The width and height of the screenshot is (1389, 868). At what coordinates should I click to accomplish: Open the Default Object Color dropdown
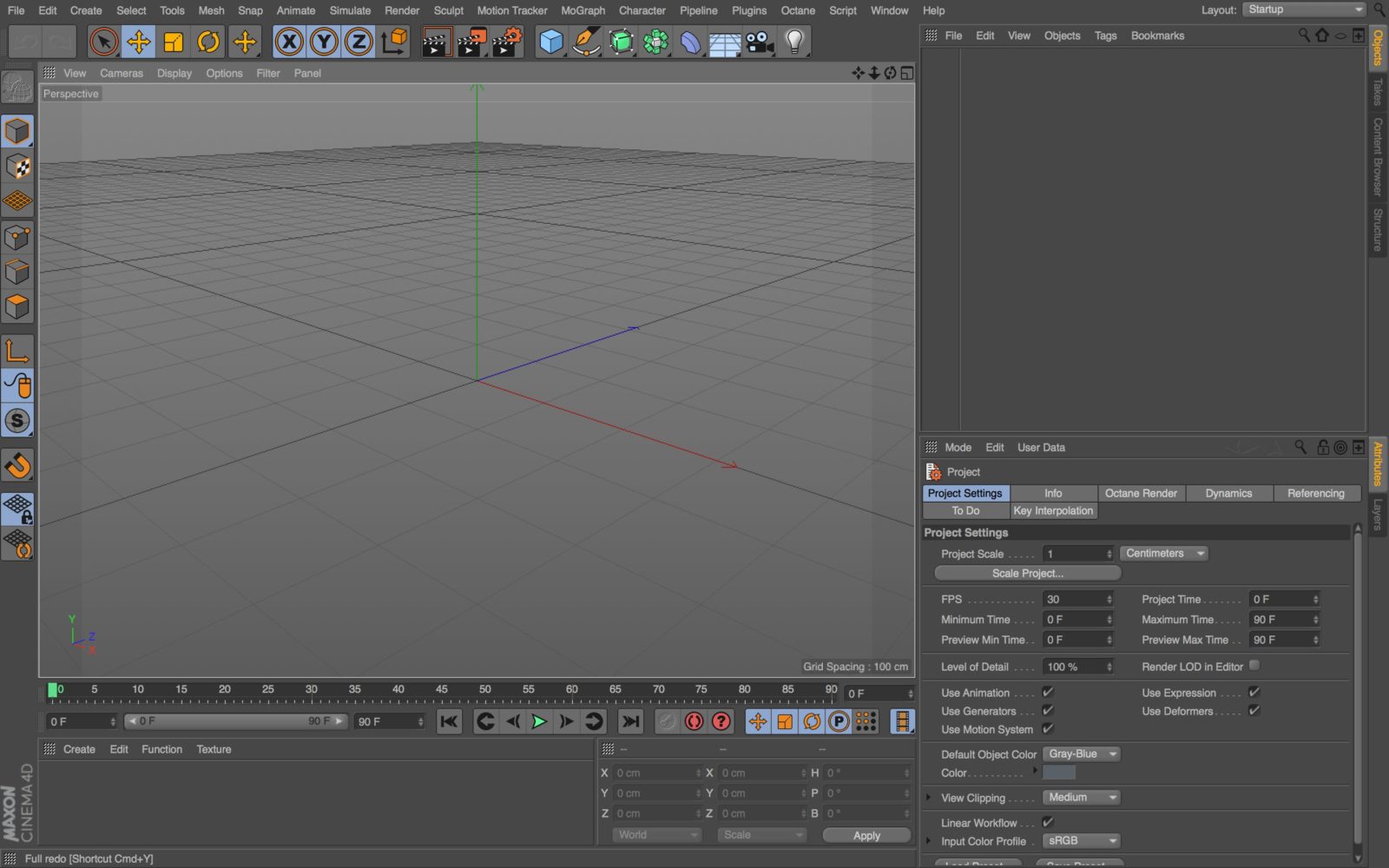pos(1081,753)
